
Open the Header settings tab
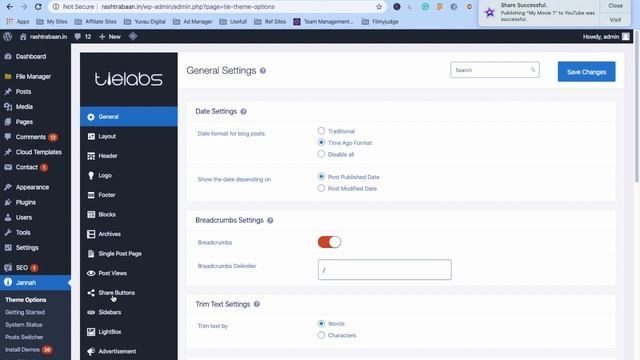click(x=129, y=156)
